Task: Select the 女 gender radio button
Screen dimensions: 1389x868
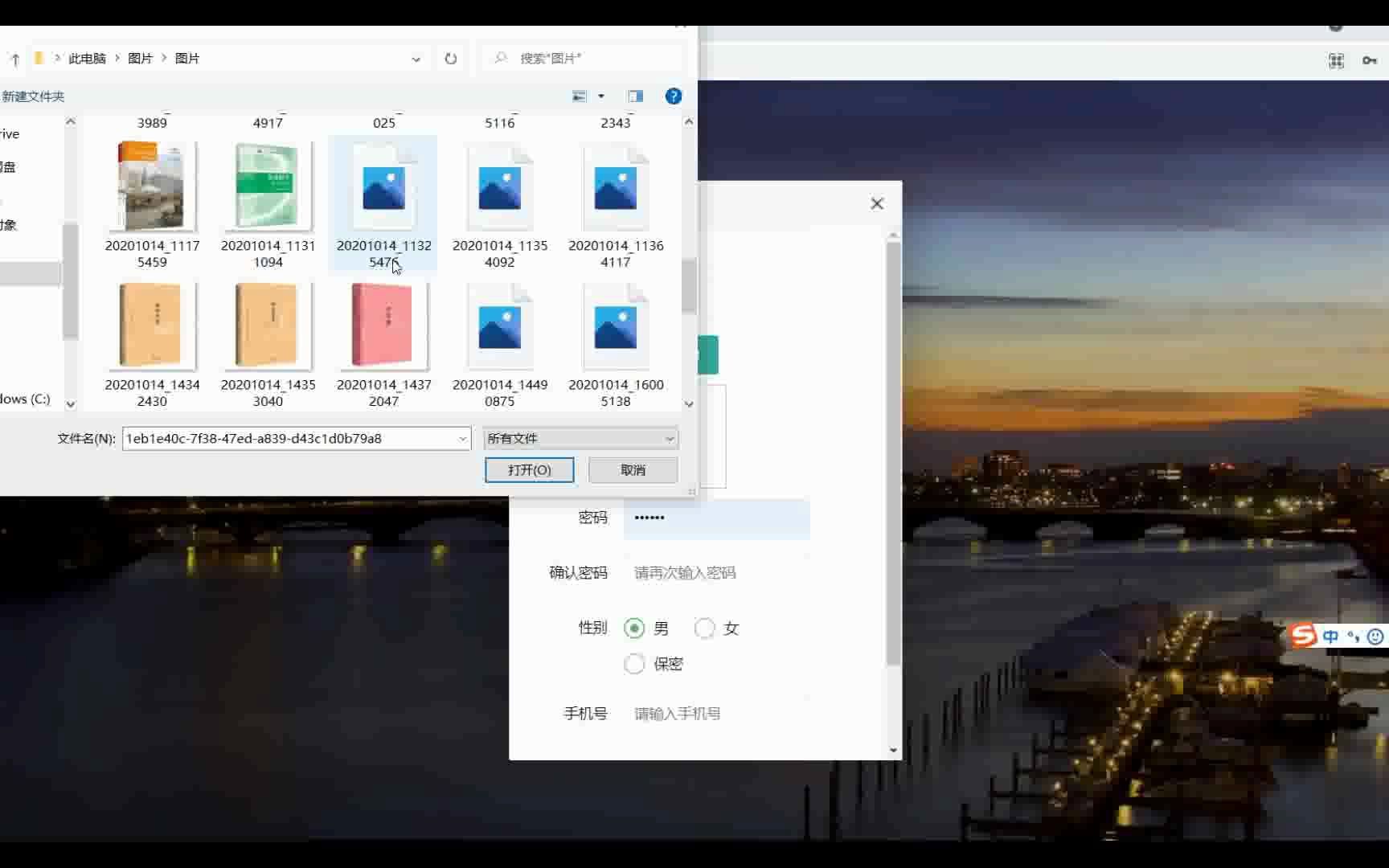Action: 705,628
